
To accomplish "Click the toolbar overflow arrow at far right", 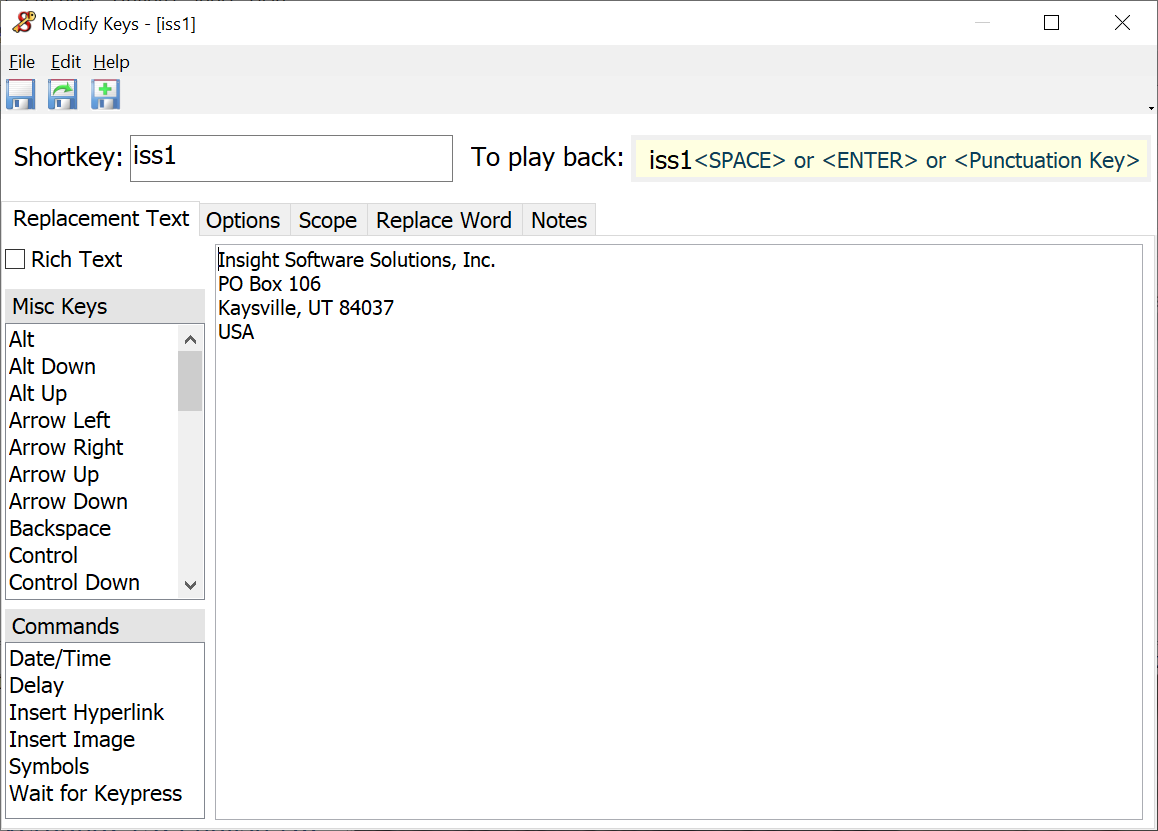I will click(x=1151, y=107).
